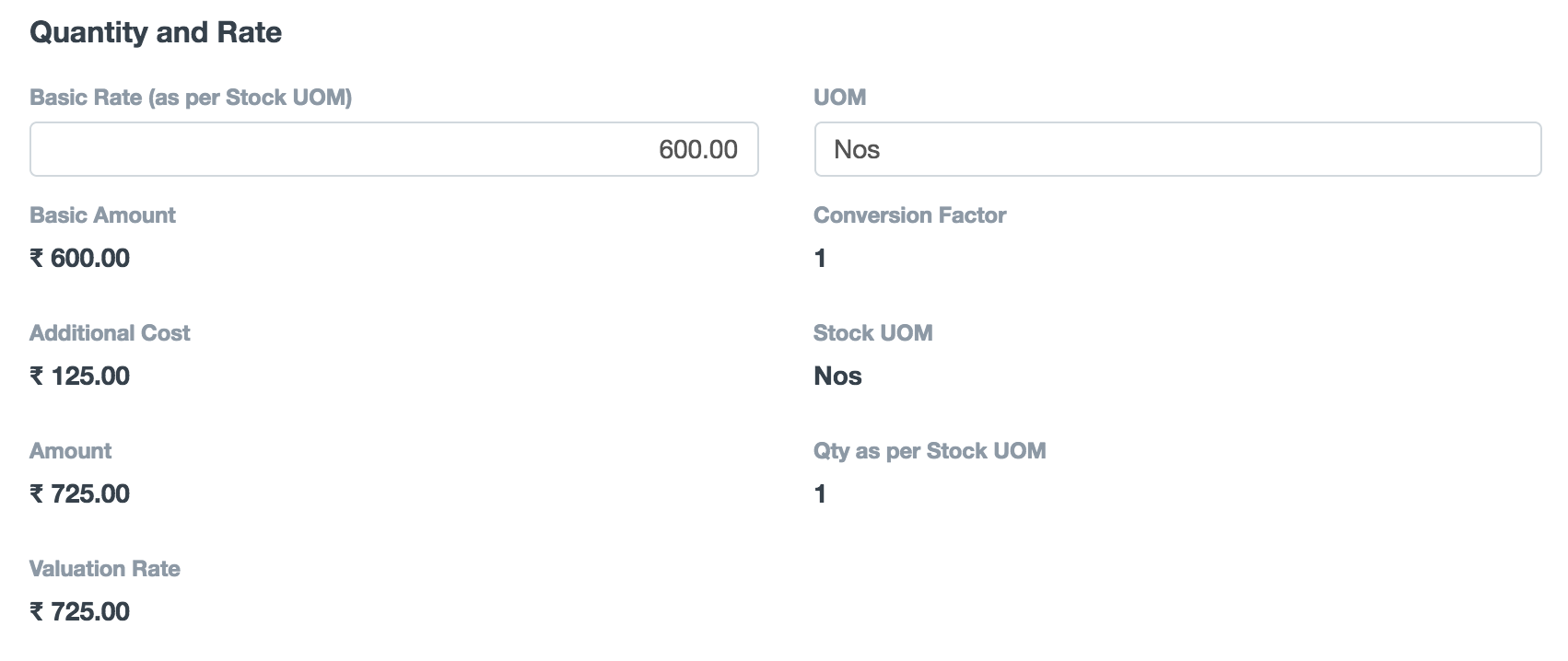Click the Stock UOM label
Viewport: 1568px width, 661px height.
click(x=872, y=333)
